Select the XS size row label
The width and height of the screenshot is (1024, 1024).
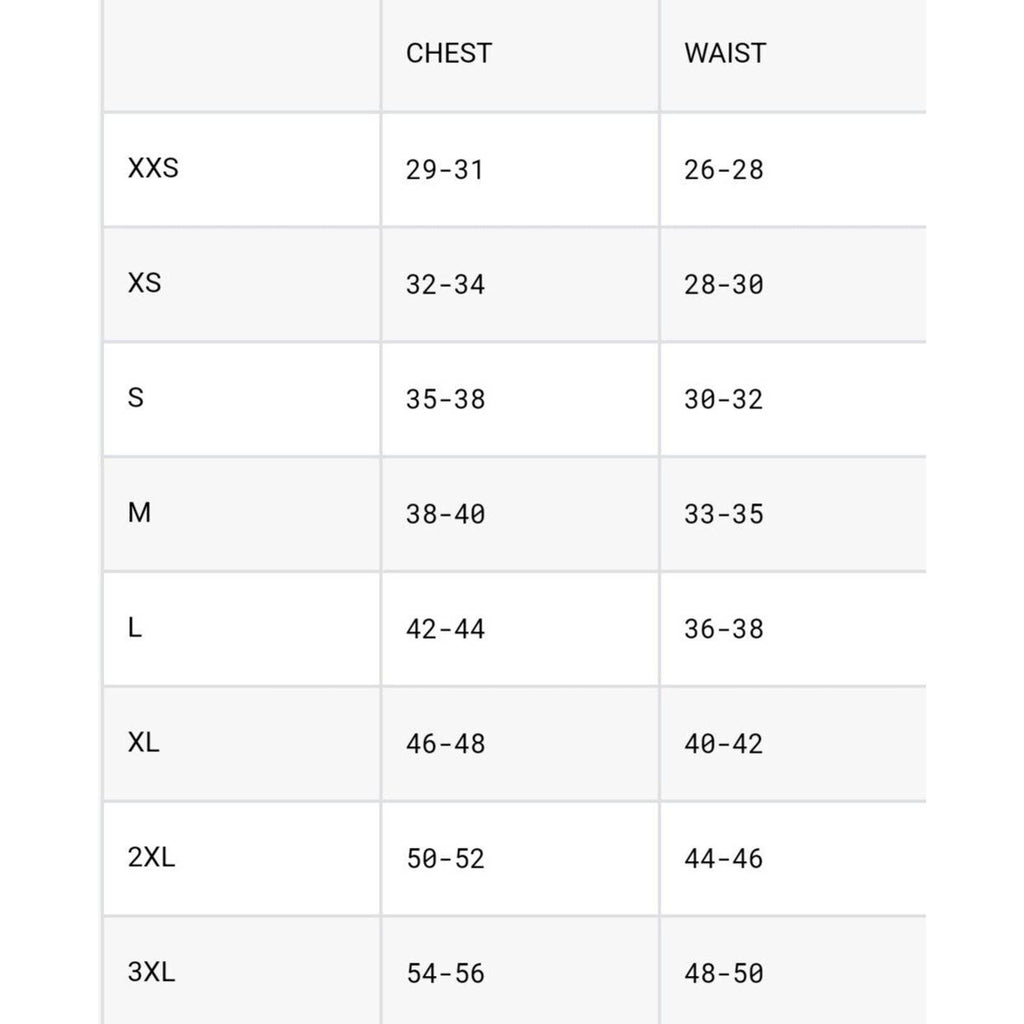pos(144,283)
